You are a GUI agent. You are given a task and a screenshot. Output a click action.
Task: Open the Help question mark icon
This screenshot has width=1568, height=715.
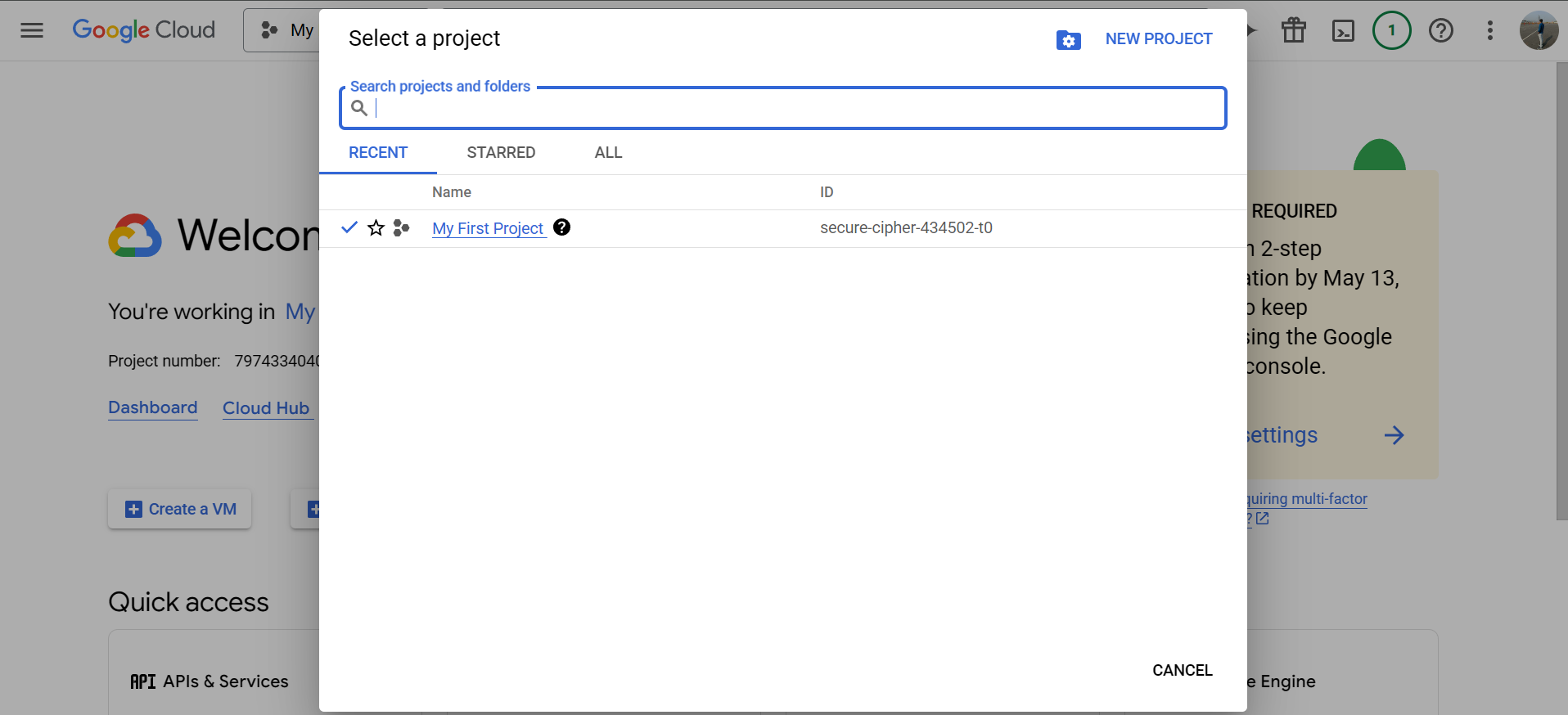(1440, 30)
